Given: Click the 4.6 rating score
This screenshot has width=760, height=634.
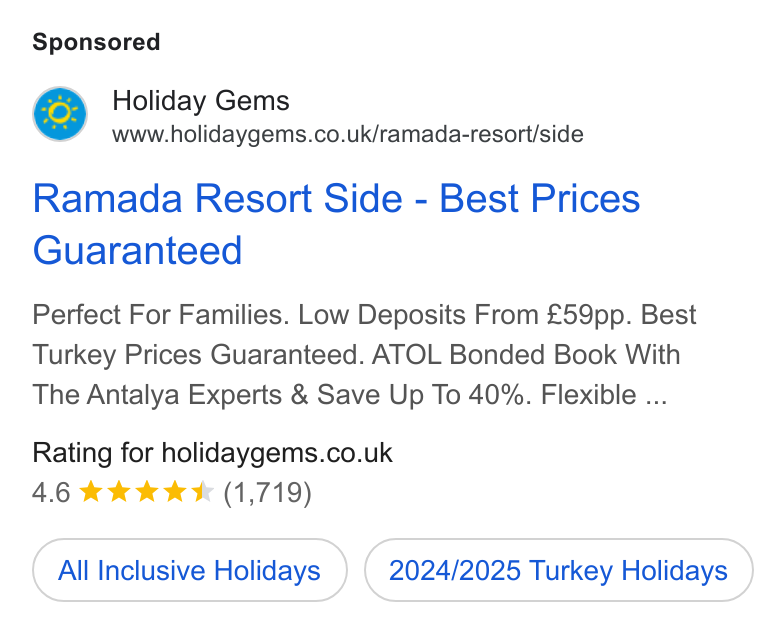Looking at the screenshot, I should pyautogui.click(x=51, y=492).
